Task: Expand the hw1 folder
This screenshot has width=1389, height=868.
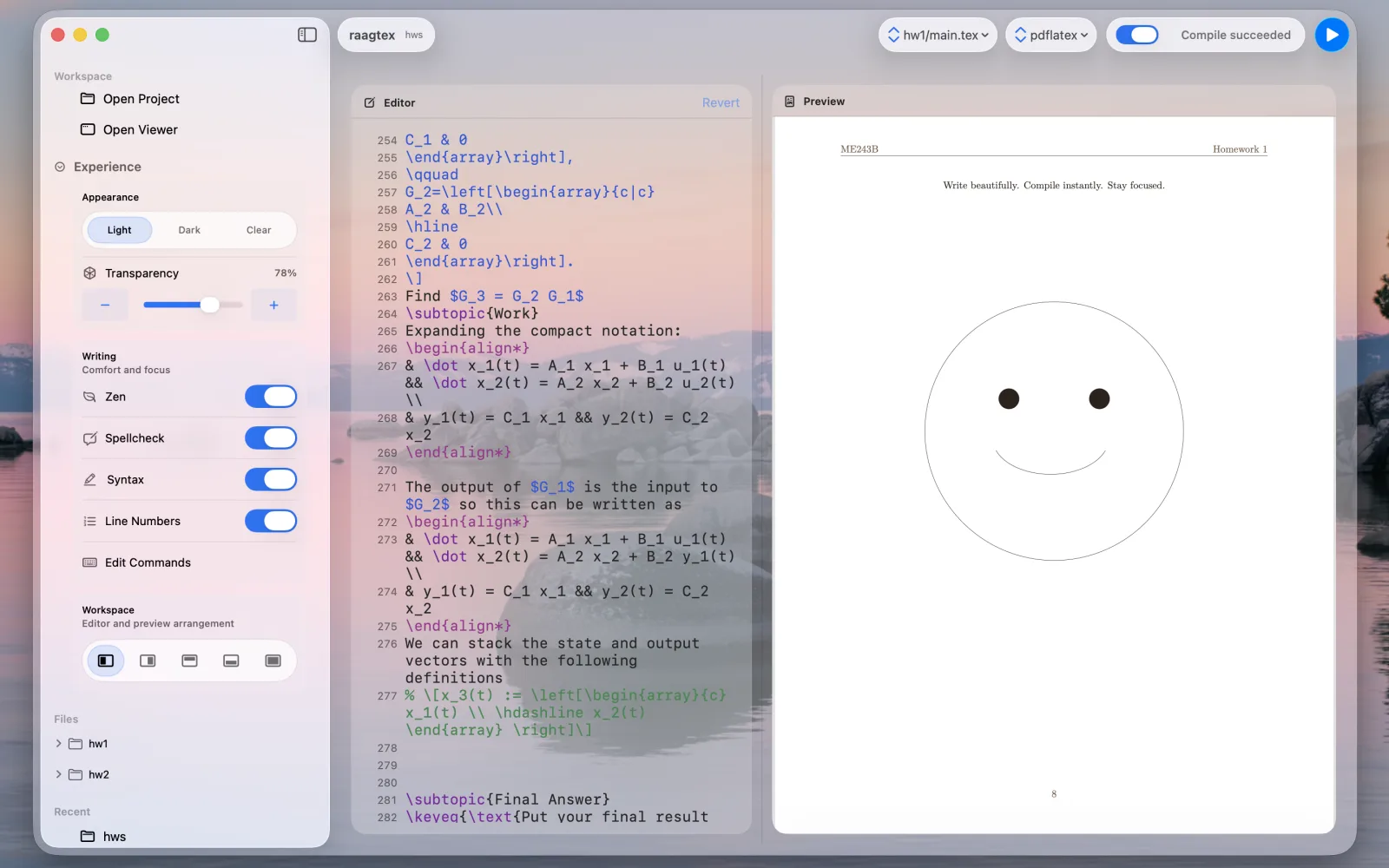Action: 58,744
